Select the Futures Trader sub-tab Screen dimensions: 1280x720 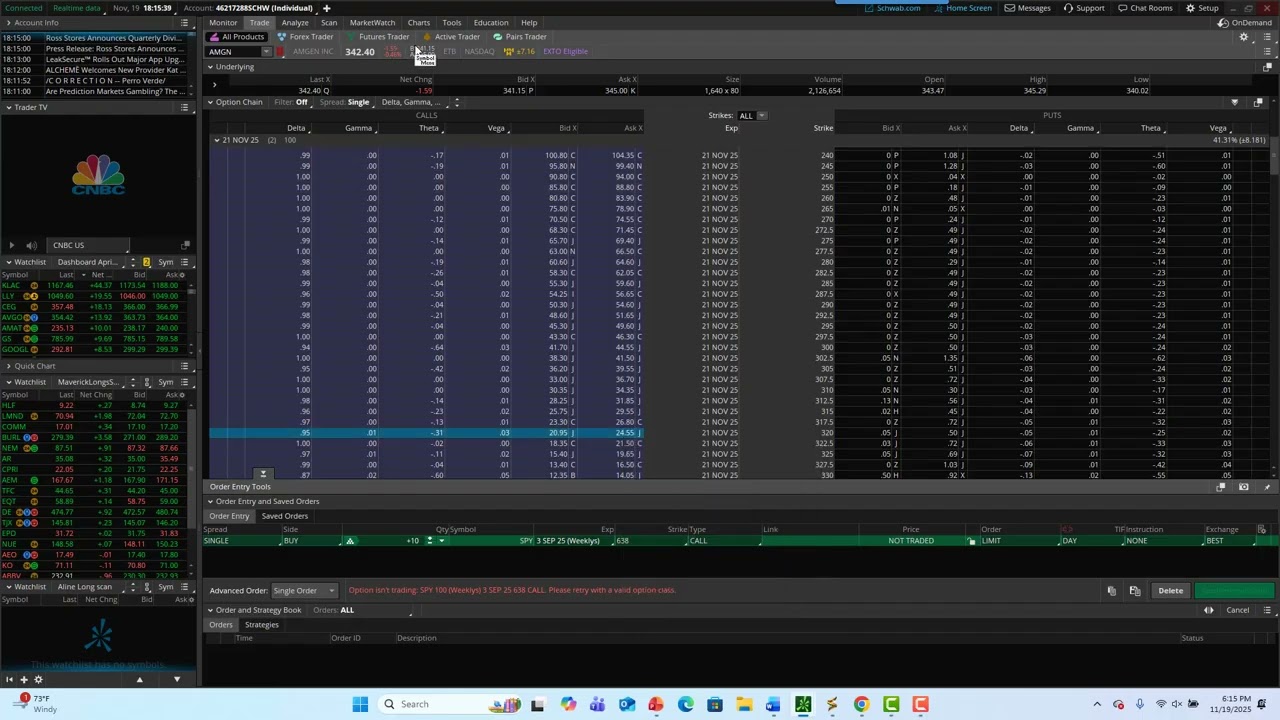point(377,37)
